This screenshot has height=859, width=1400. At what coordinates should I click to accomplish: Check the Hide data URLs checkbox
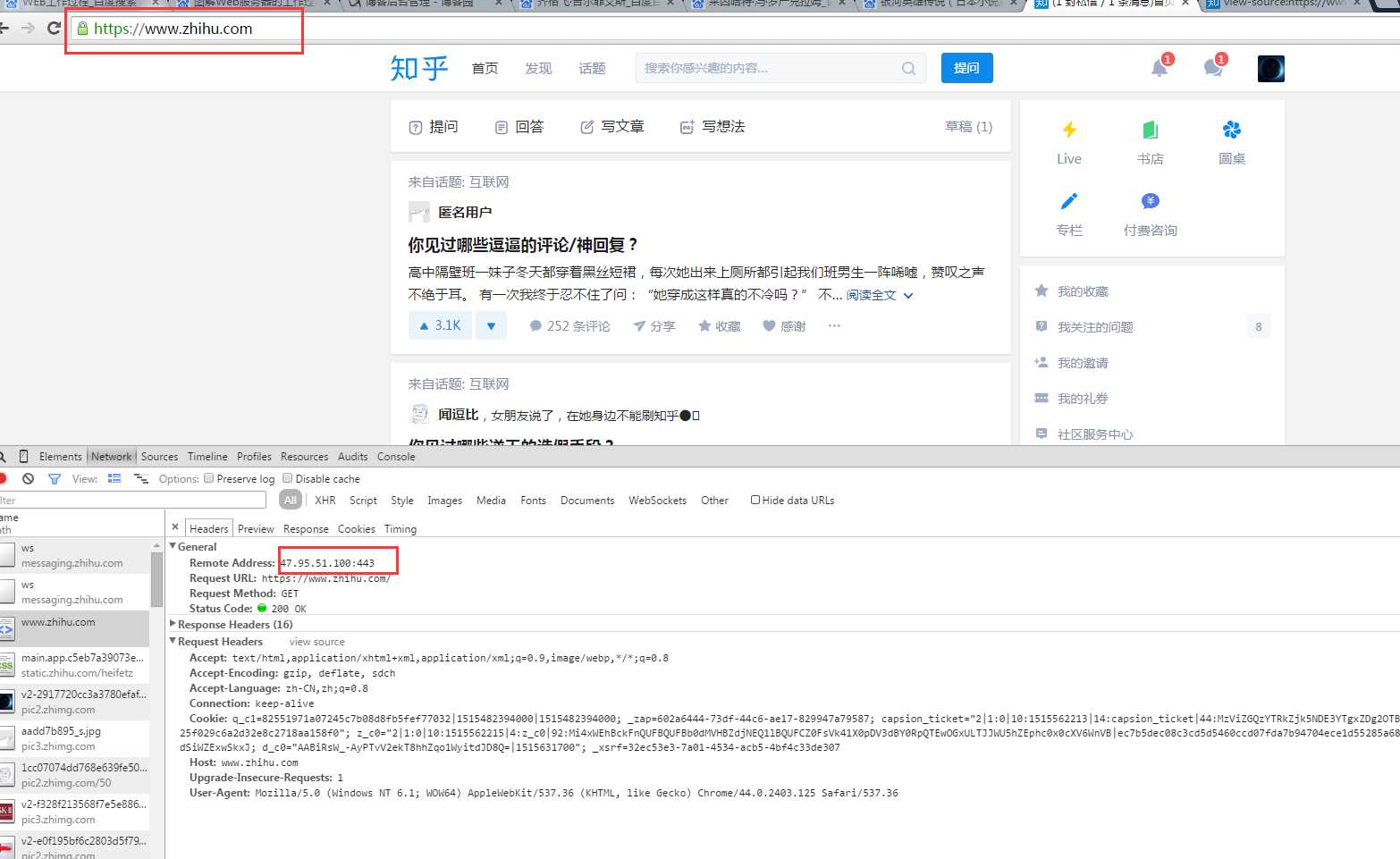point(755,500)
